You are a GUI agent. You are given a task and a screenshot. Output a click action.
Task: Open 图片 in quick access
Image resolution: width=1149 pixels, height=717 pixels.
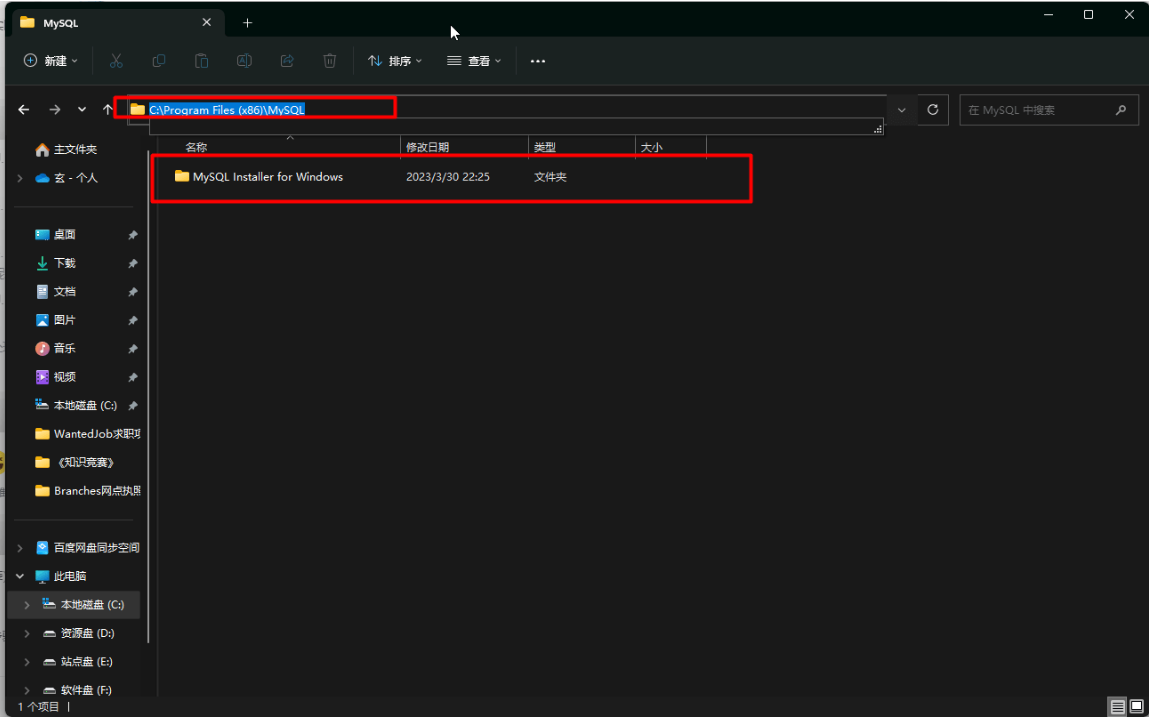(56, 320)
